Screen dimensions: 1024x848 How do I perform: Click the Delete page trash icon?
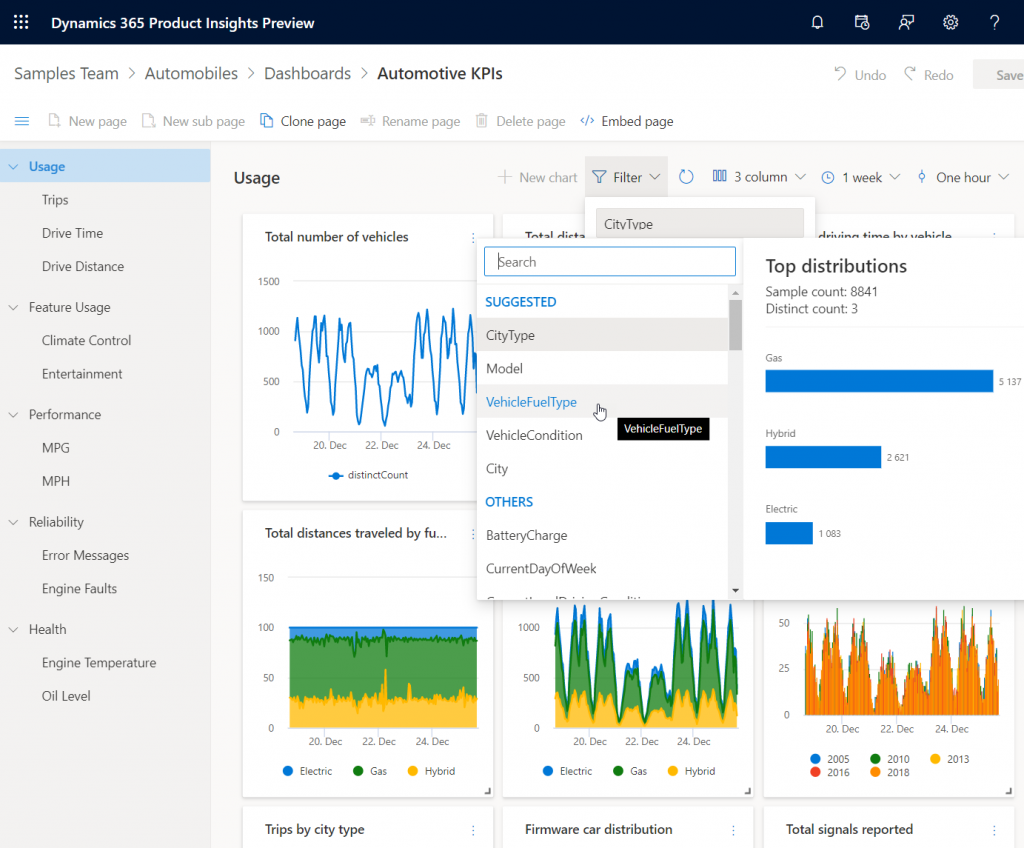point(481,121)
